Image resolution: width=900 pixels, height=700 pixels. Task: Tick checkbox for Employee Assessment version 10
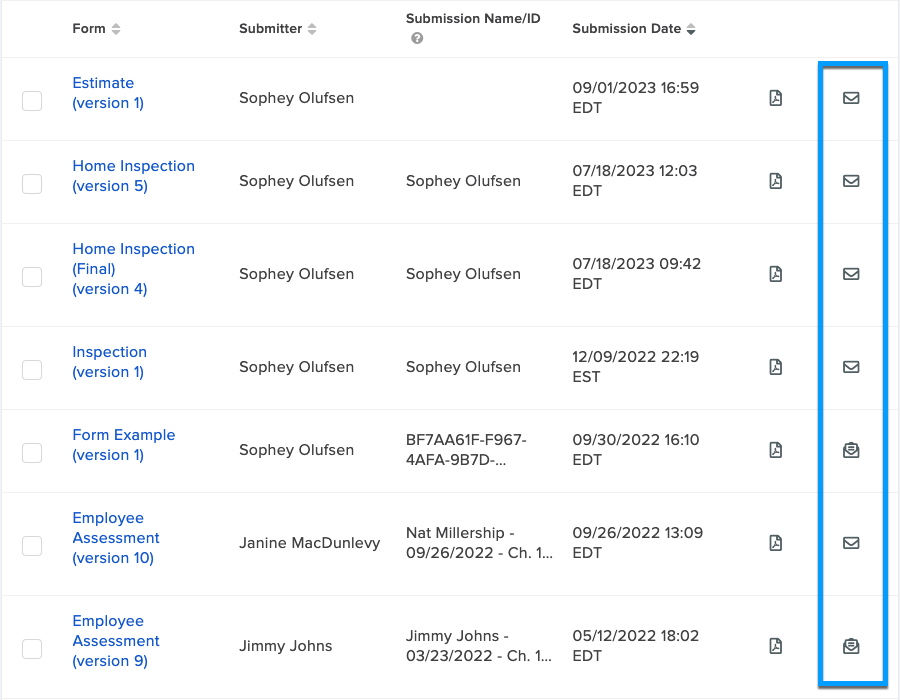pyautogui.click(x=32, y=545)
